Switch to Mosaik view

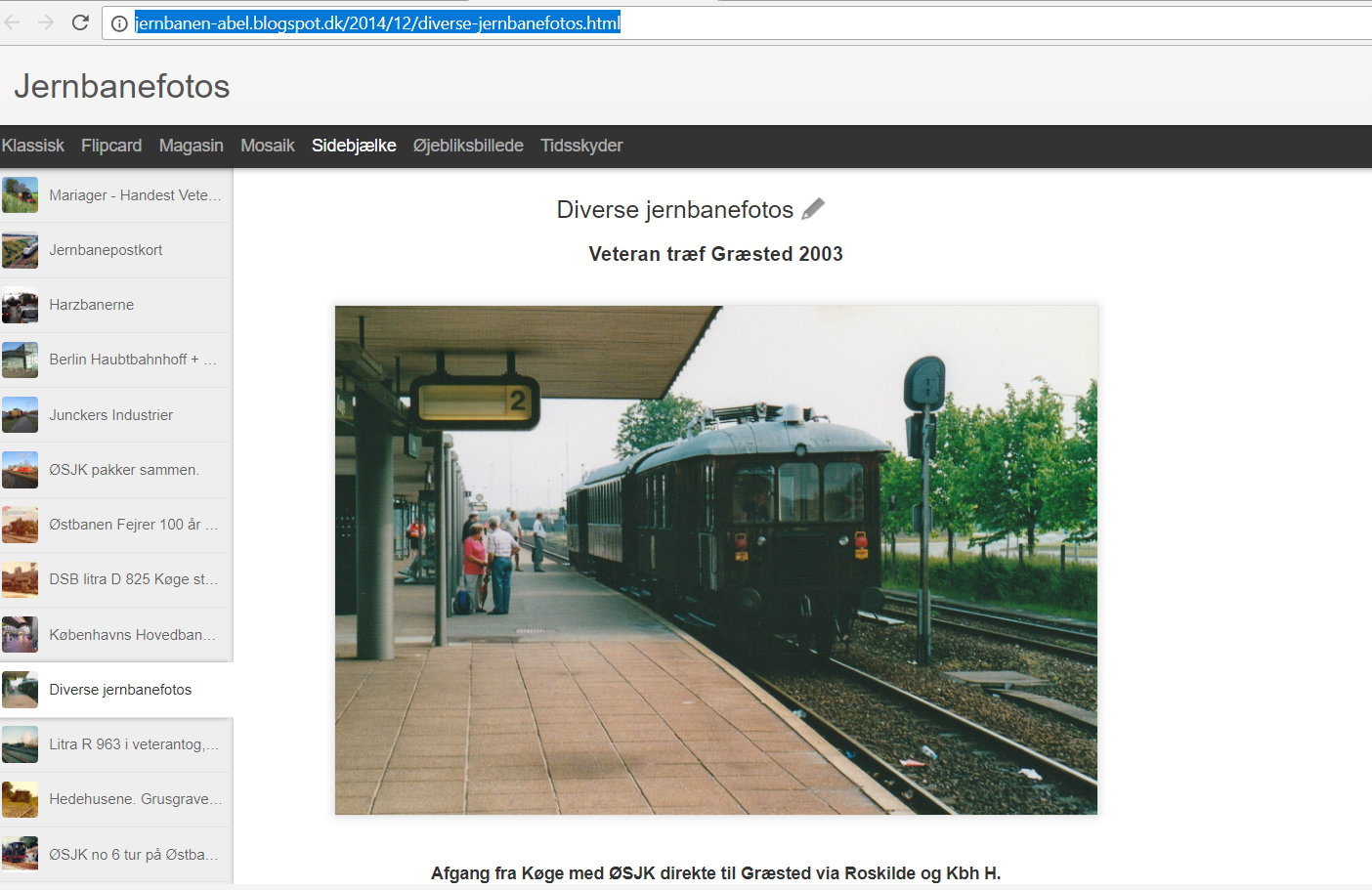point(268,146)
